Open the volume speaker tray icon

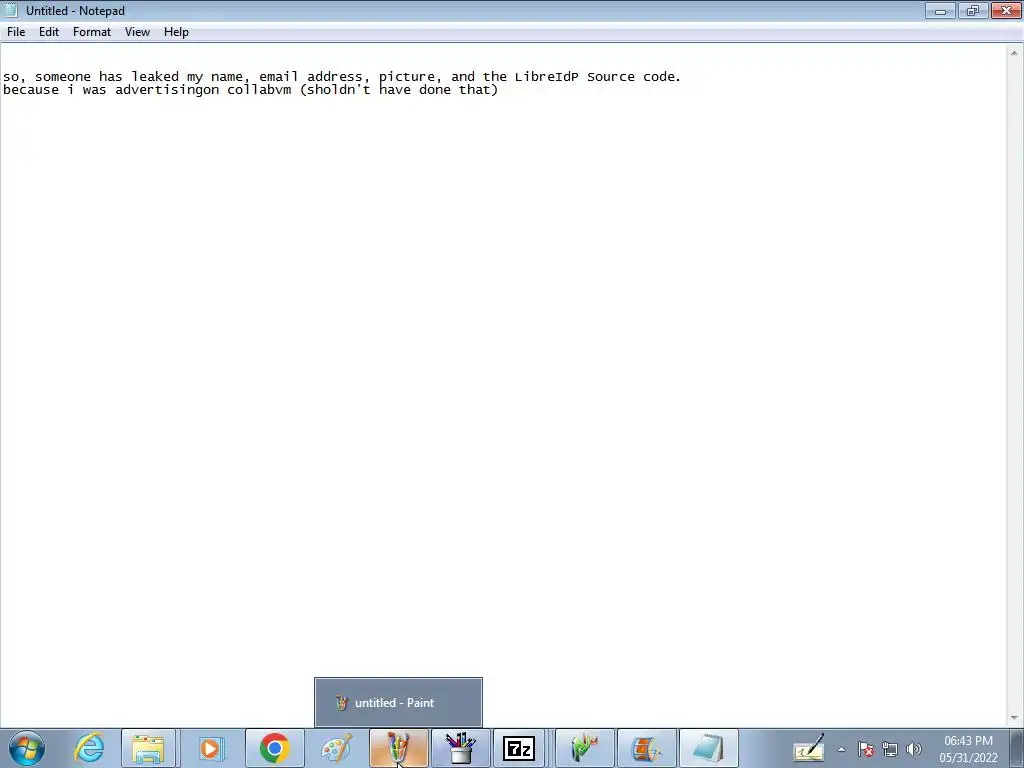(x=914, y=750)
